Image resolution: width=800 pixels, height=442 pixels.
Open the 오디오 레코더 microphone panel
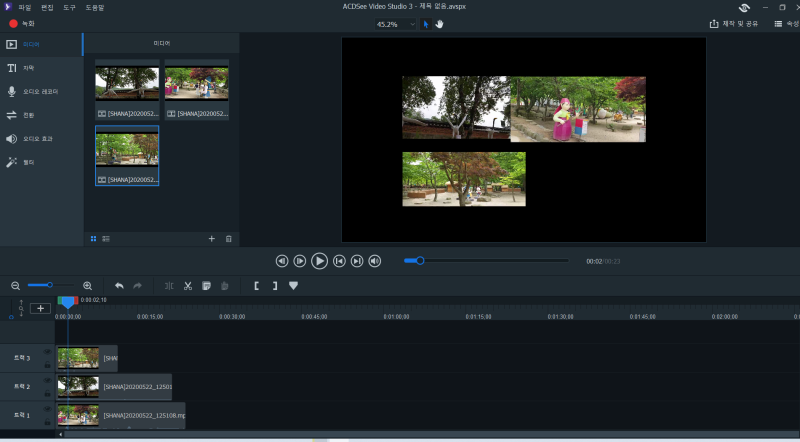(41, 91)
